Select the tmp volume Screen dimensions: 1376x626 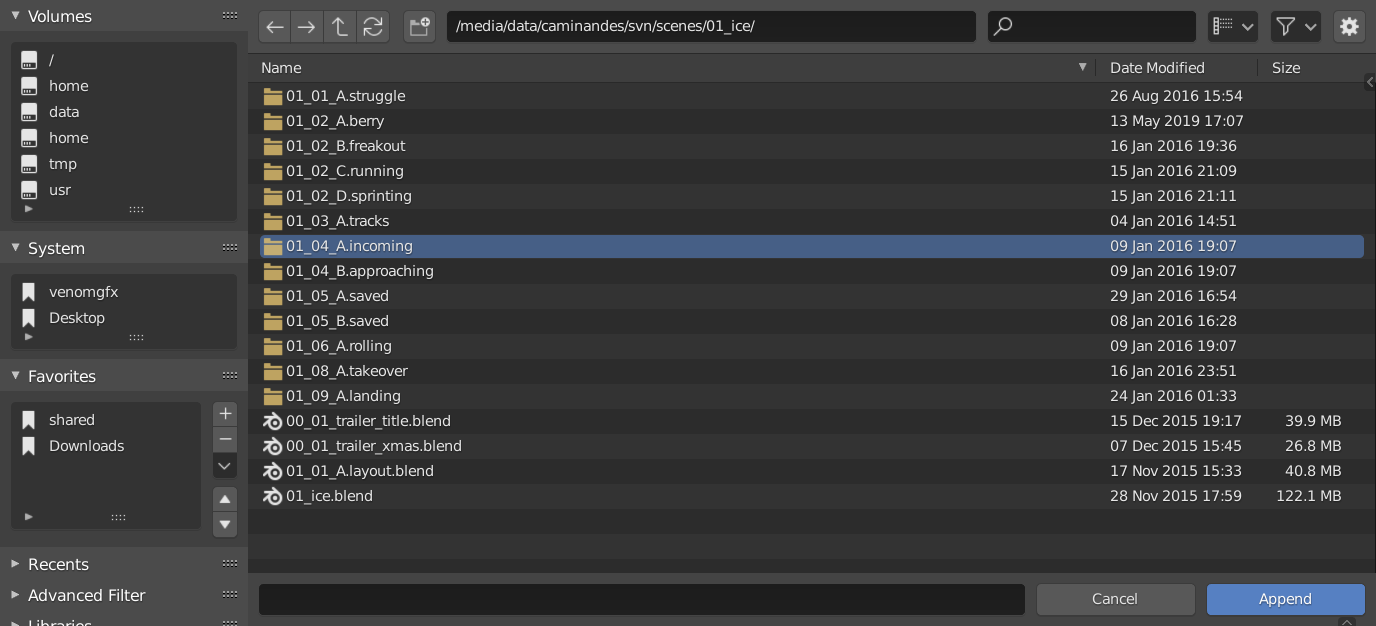pyautogui.click(x=124, y=164)
